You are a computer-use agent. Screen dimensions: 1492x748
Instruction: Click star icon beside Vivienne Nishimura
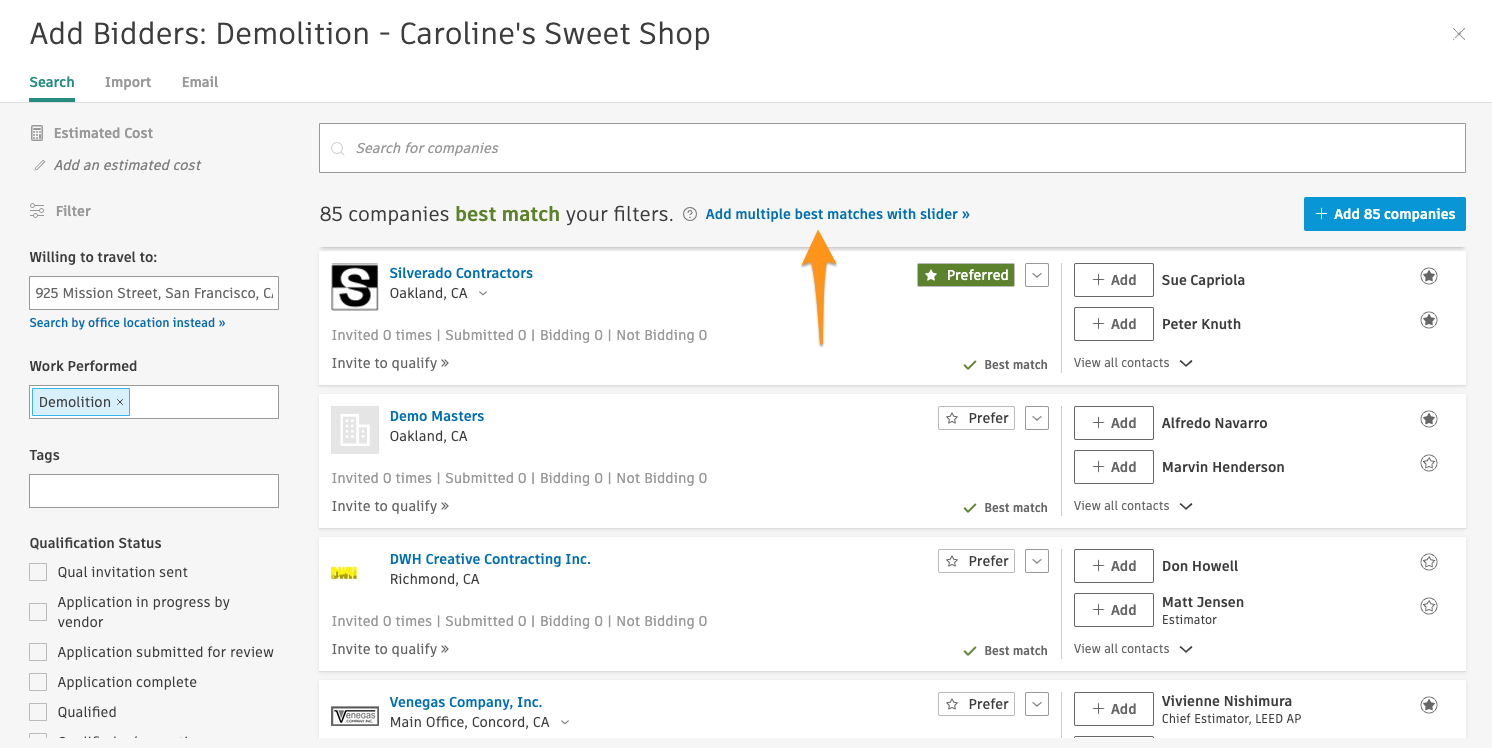click(1429, 705)
